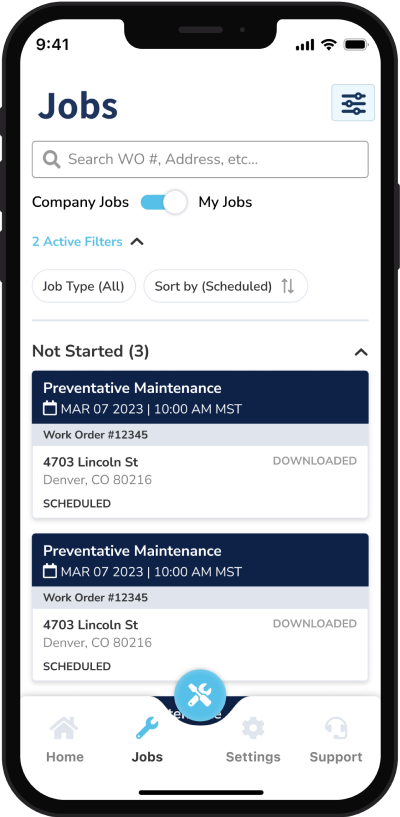
Task: Tap the calendar icon on first job card
Action: [49, 408]
